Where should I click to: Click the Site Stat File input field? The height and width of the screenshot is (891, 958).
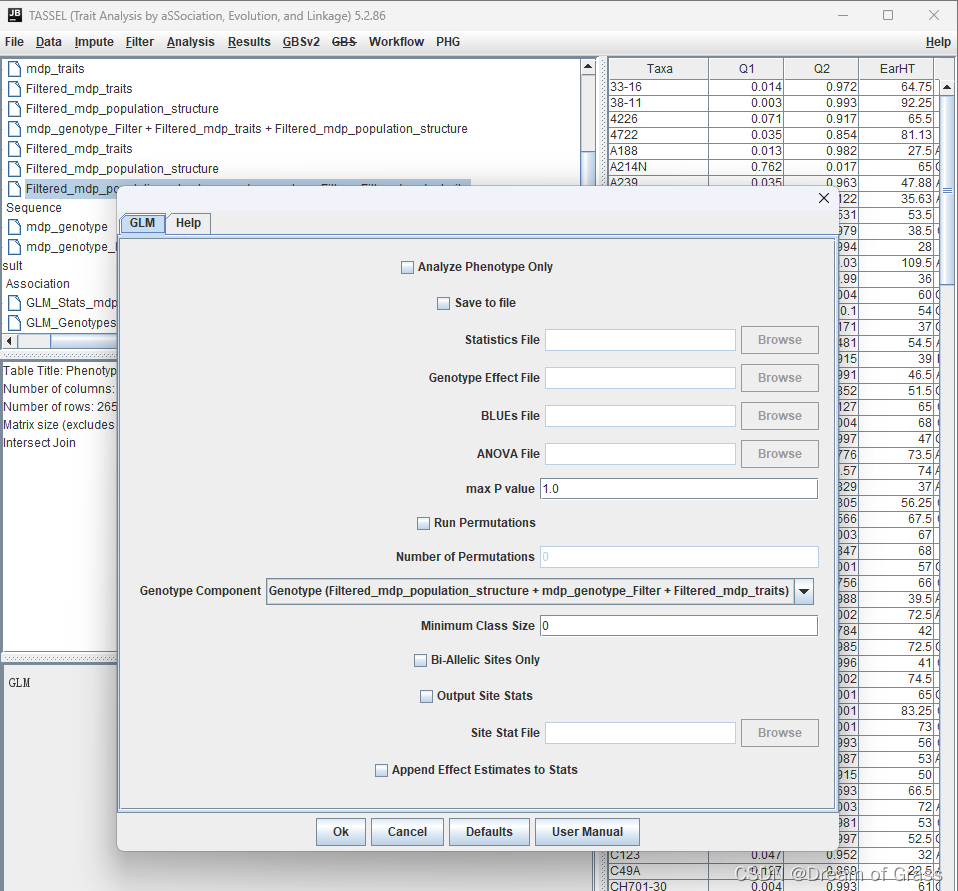(640, 733)
